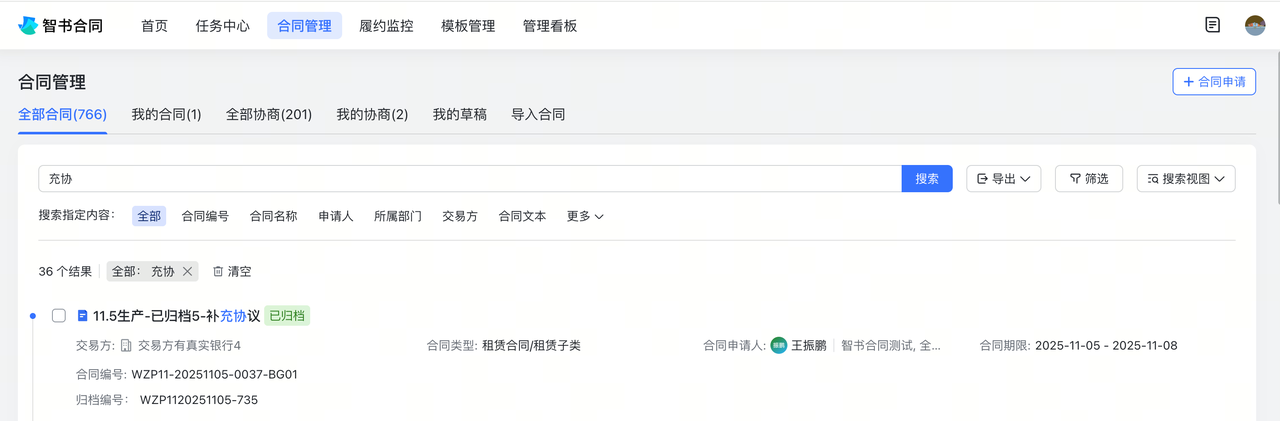Switch to 全部协商(201) tab
The image size is (1280, 421).
pyautogui.click(x=269, y=115)
